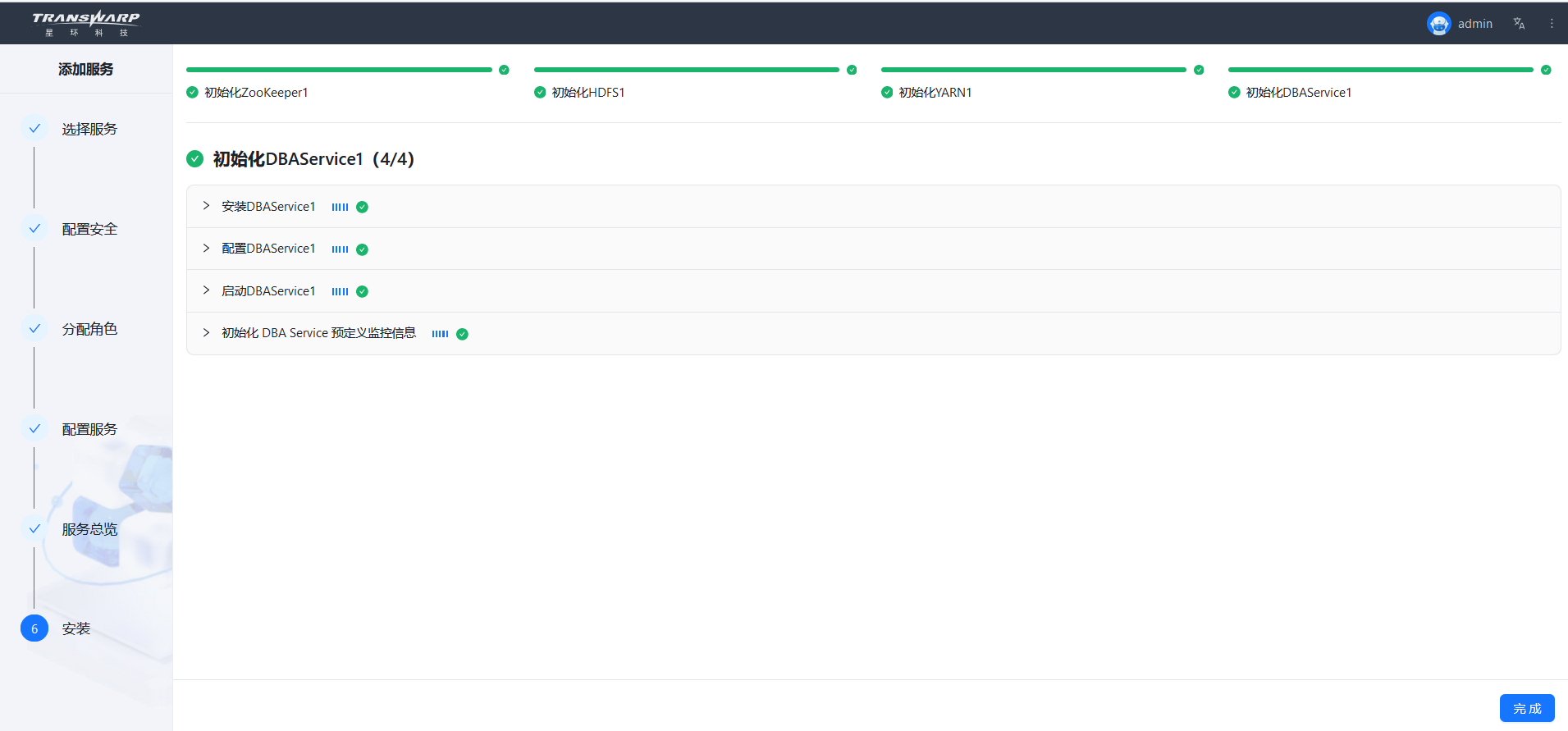Open the more options kebab menu
1568x731 pixels.
click(1552, 24)
